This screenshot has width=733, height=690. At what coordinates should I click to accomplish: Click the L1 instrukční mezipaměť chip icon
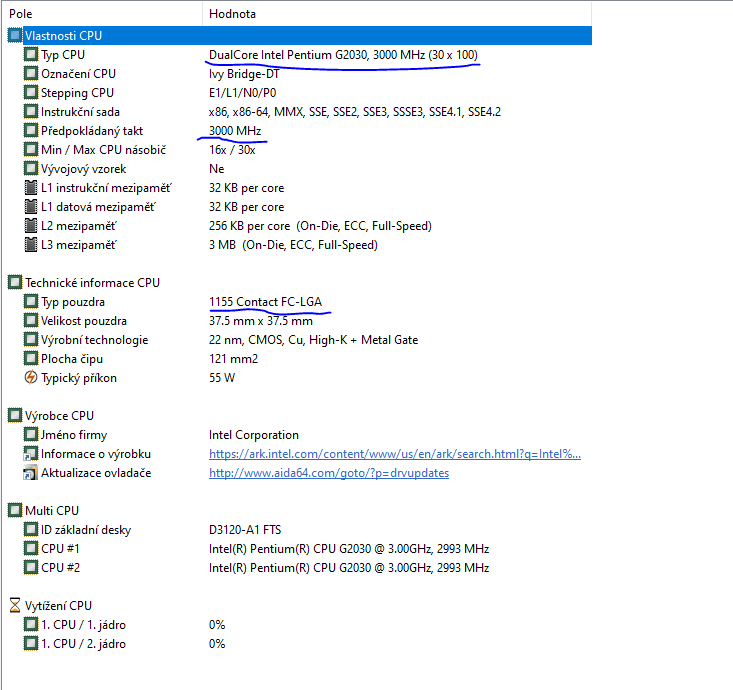tap(31, 187)
